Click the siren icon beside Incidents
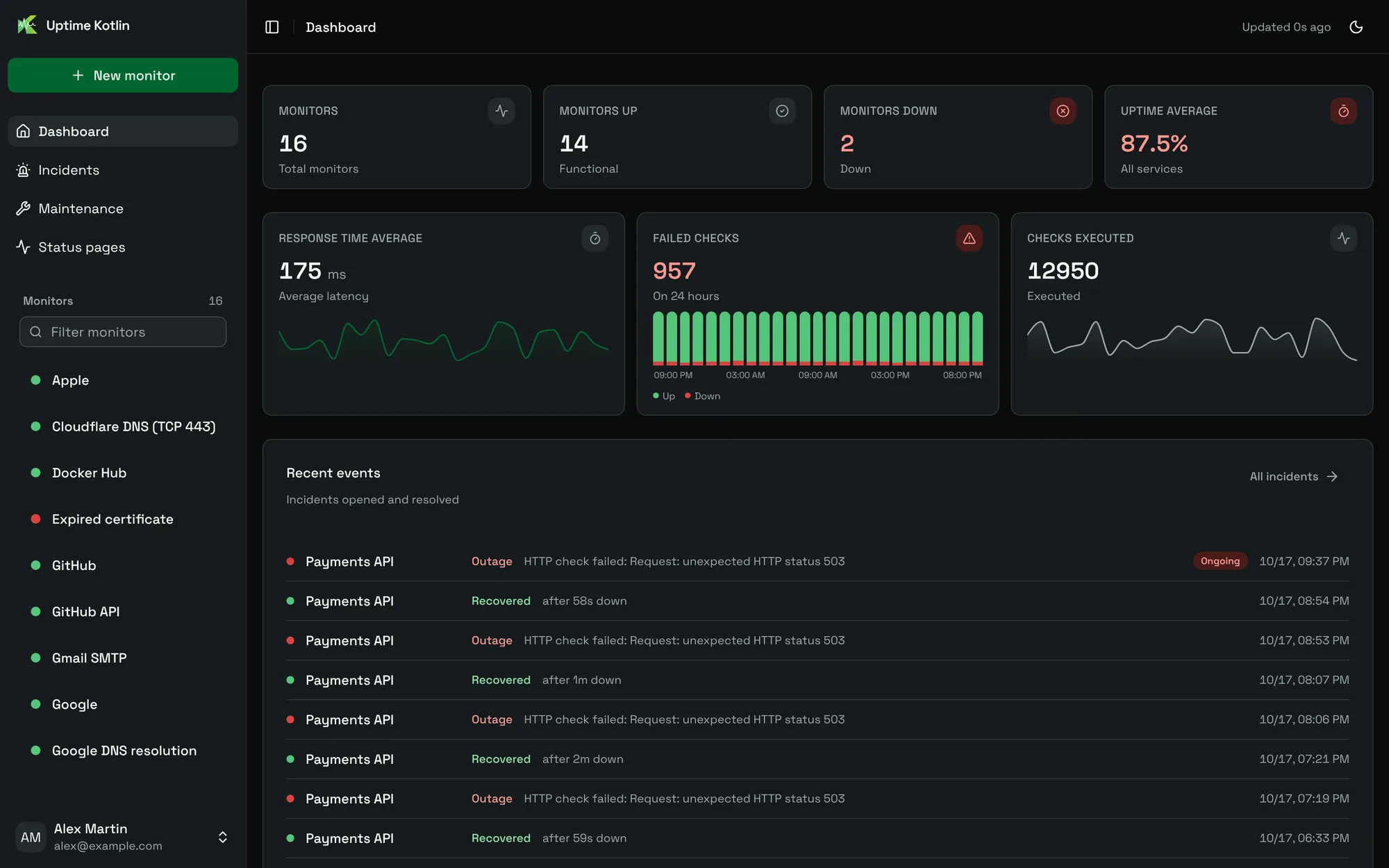The height and width of the screenshot is (868, 1389). [23, 170]
